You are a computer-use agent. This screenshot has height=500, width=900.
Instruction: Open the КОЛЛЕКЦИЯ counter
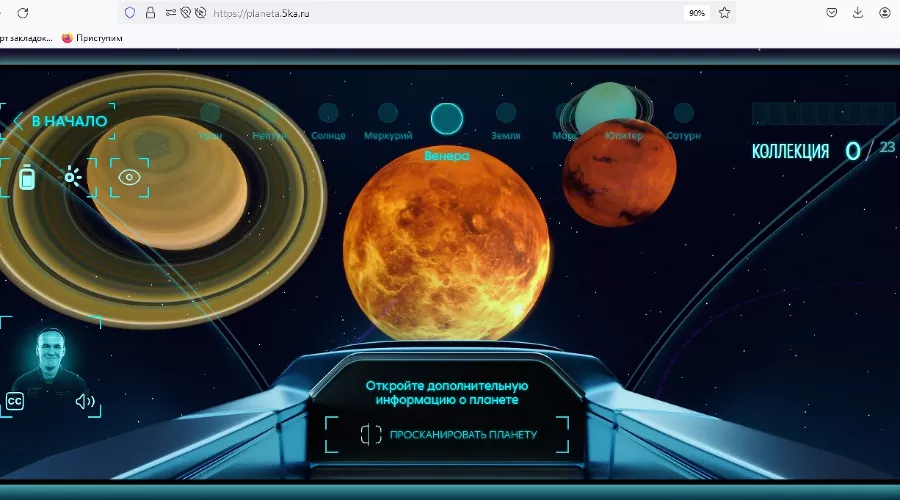pyautogui.click(x=823, y=151)
